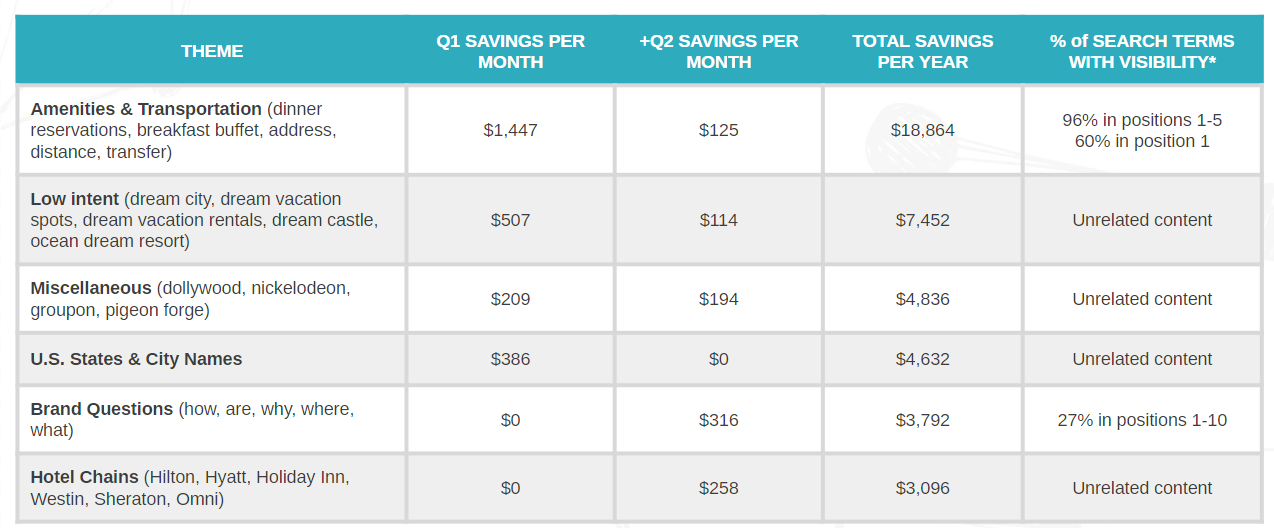Click the $316 Q2 savings cell
The height and width of the screenshot is (528, 1274).
click(718, 420)
